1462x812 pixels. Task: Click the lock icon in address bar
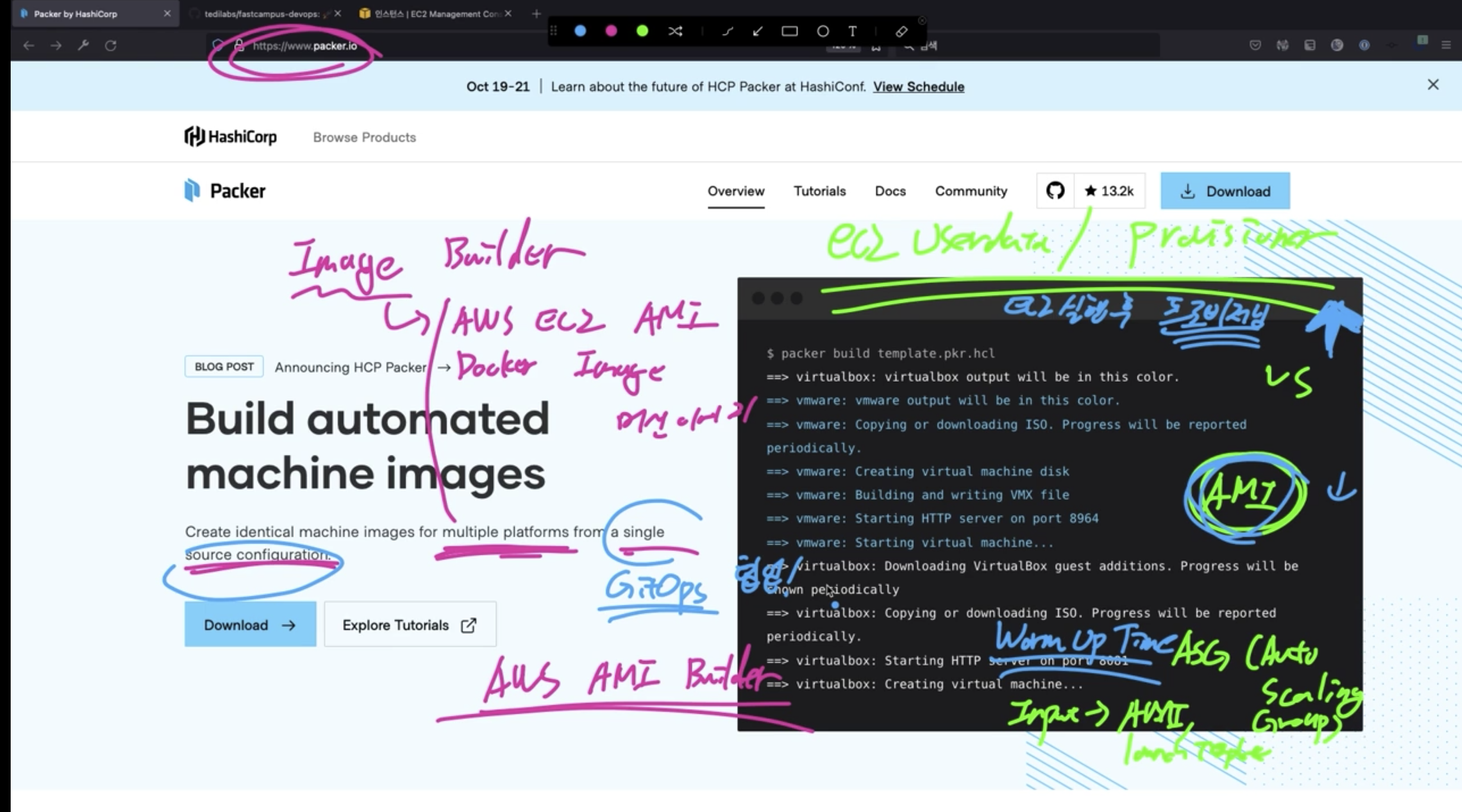coord(239,46)
